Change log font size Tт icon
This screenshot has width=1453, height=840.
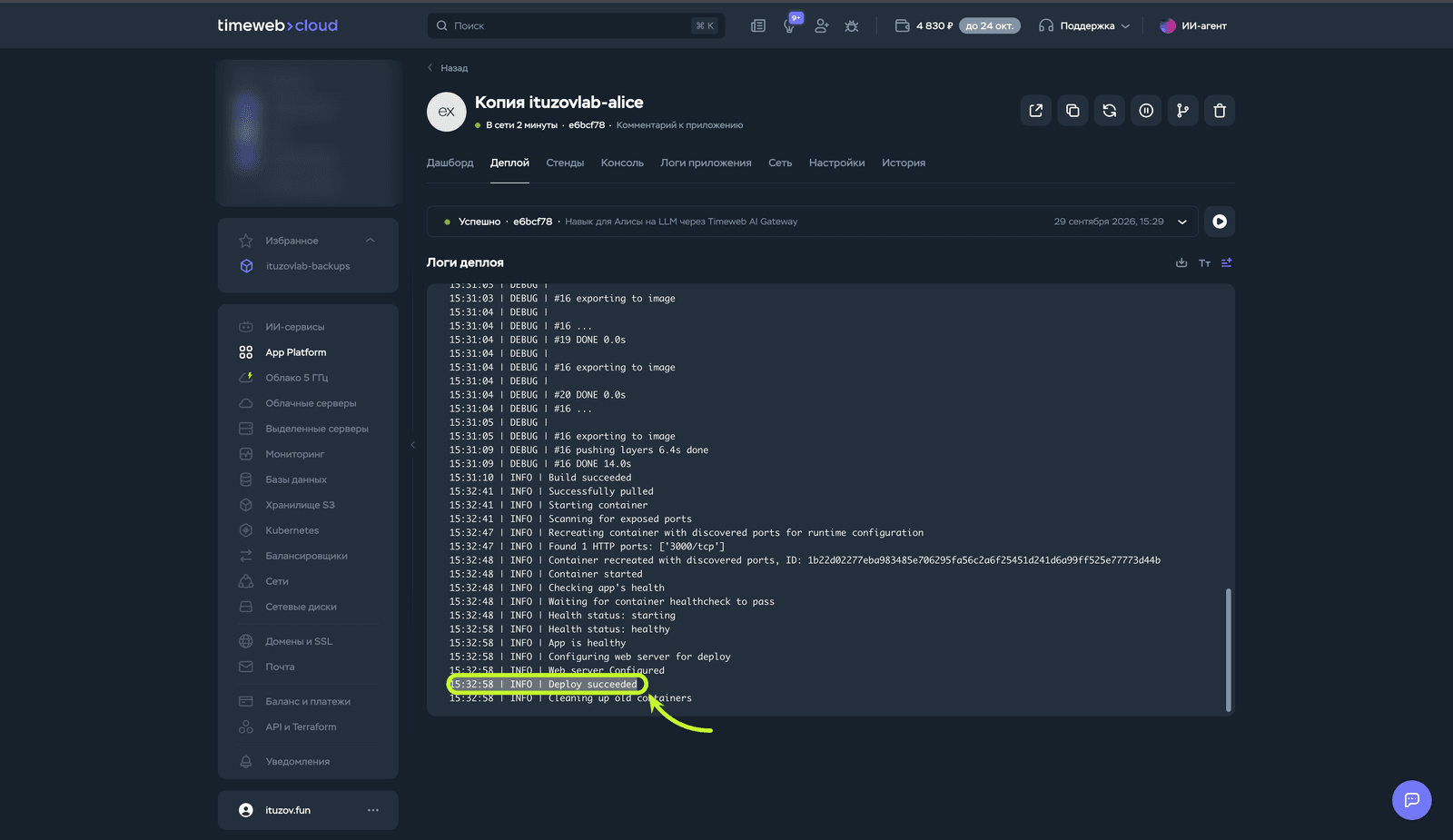[x=1204, y=263]
